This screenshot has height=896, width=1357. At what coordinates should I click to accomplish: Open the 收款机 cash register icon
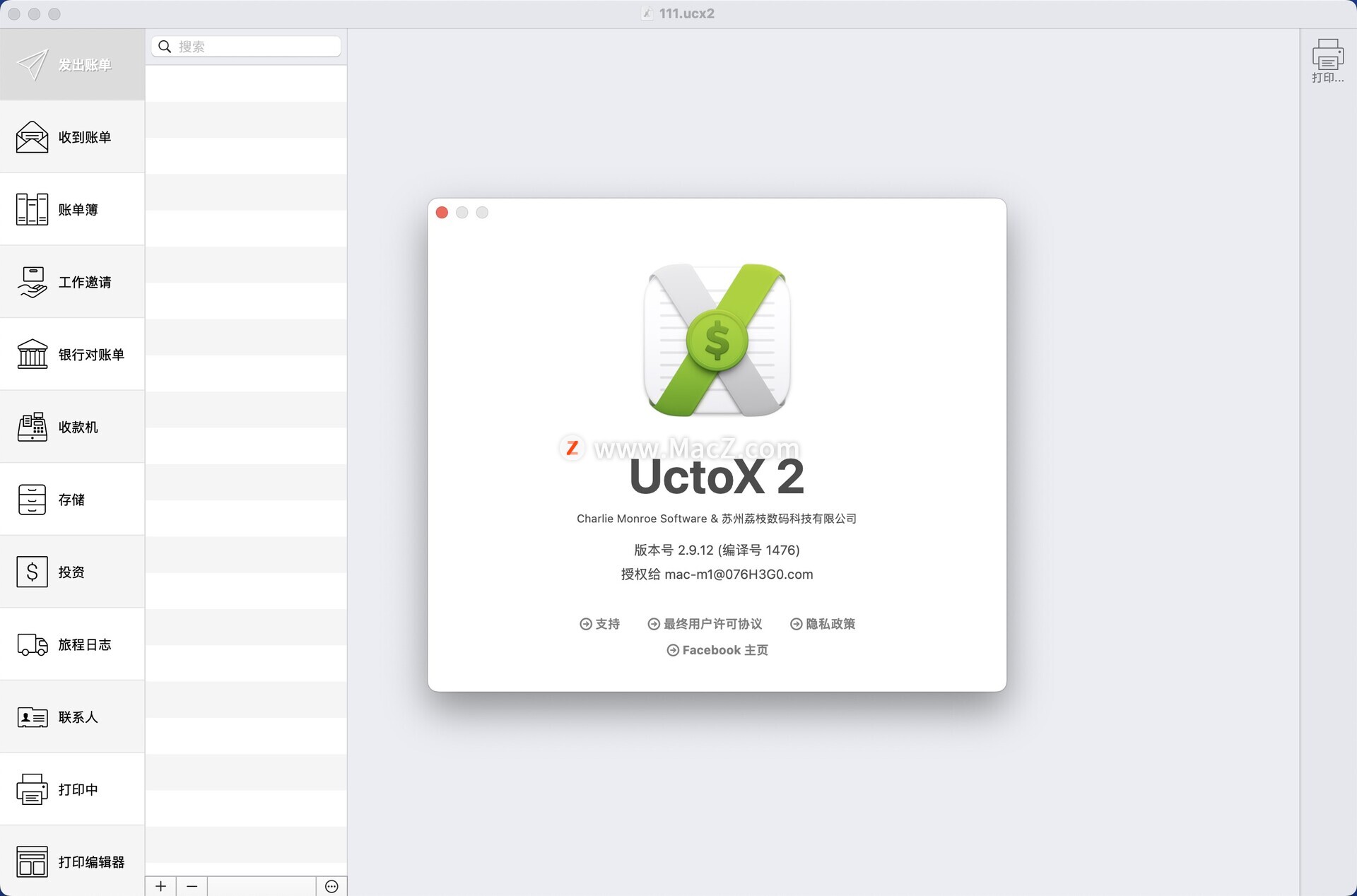pos(32,427)
